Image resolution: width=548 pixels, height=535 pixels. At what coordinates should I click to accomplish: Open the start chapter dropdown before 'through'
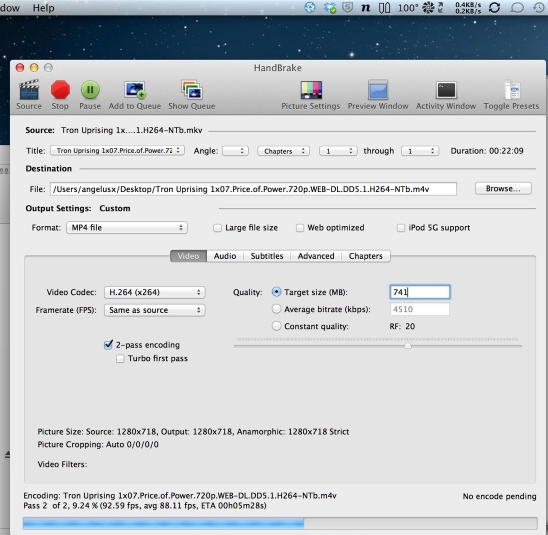coord(338,151)
